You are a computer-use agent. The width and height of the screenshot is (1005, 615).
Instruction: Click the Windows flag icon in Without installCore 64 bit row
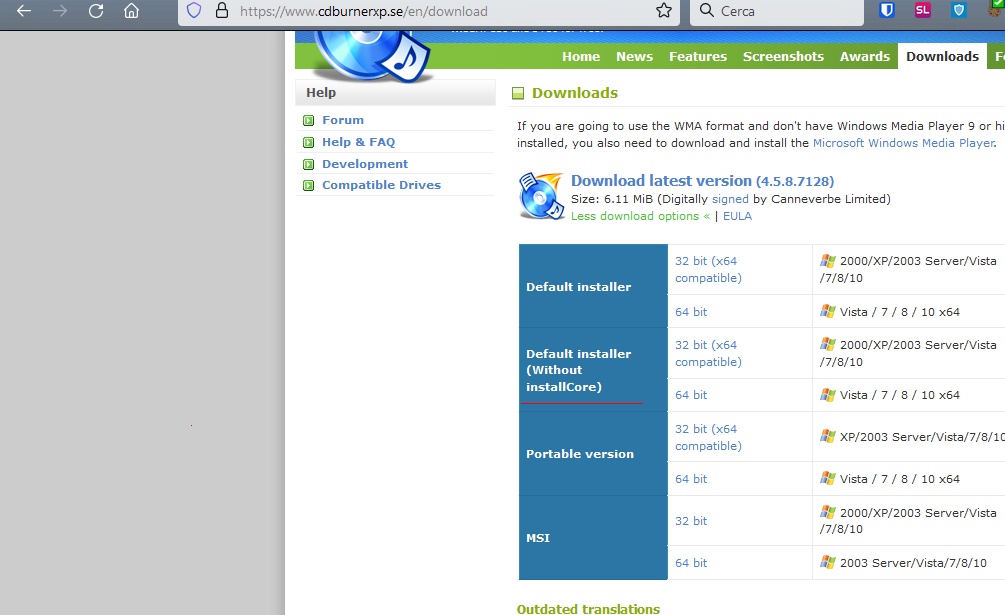coord(827,395)
